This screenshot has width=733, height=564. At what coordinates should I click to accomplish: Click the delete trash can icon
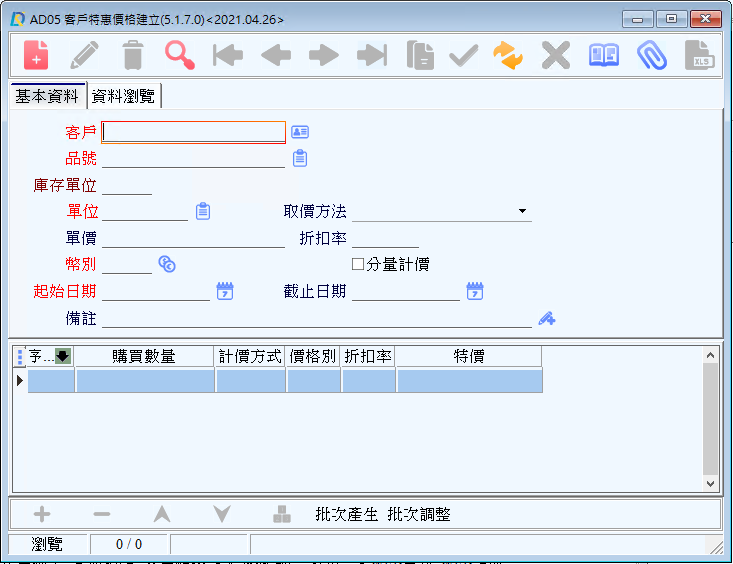coord(133,55)
